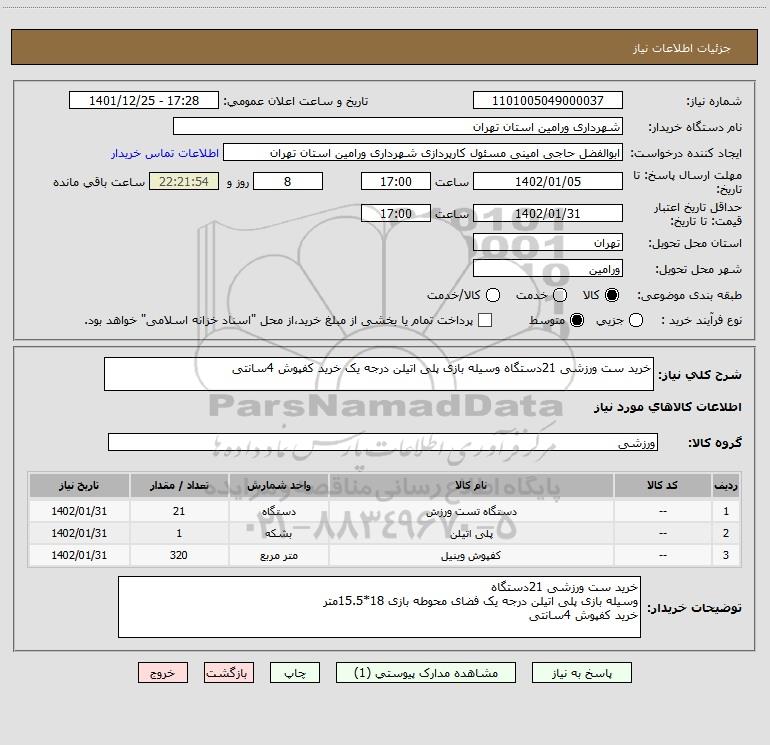Open مشاهده مدارک پیوستی (1) button
This screenshot has width=770, height=745.
coord(426,672)
